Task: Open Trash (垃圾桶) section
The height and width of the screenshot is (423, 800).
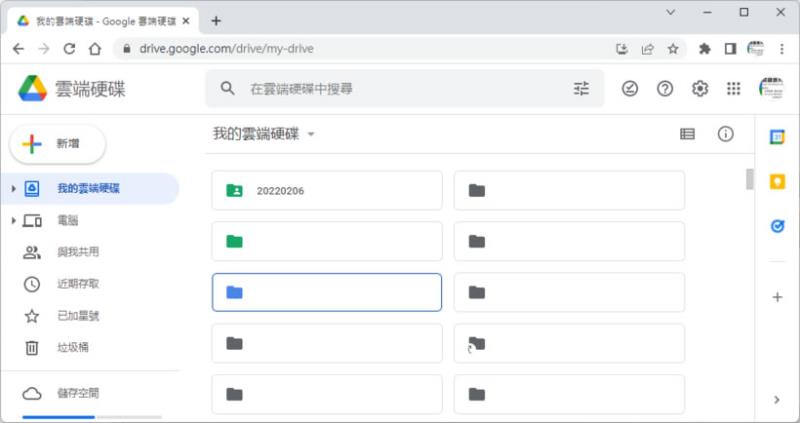Action: click(72, 347)
